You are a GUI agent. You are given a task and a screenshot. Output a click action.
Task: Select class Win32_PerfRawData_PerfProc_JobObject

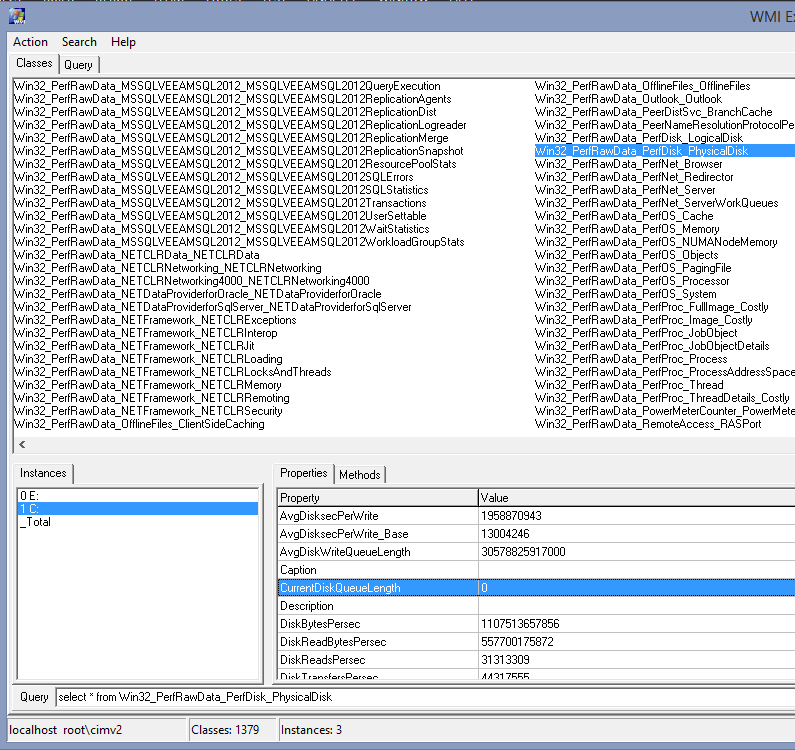point(636,333)
